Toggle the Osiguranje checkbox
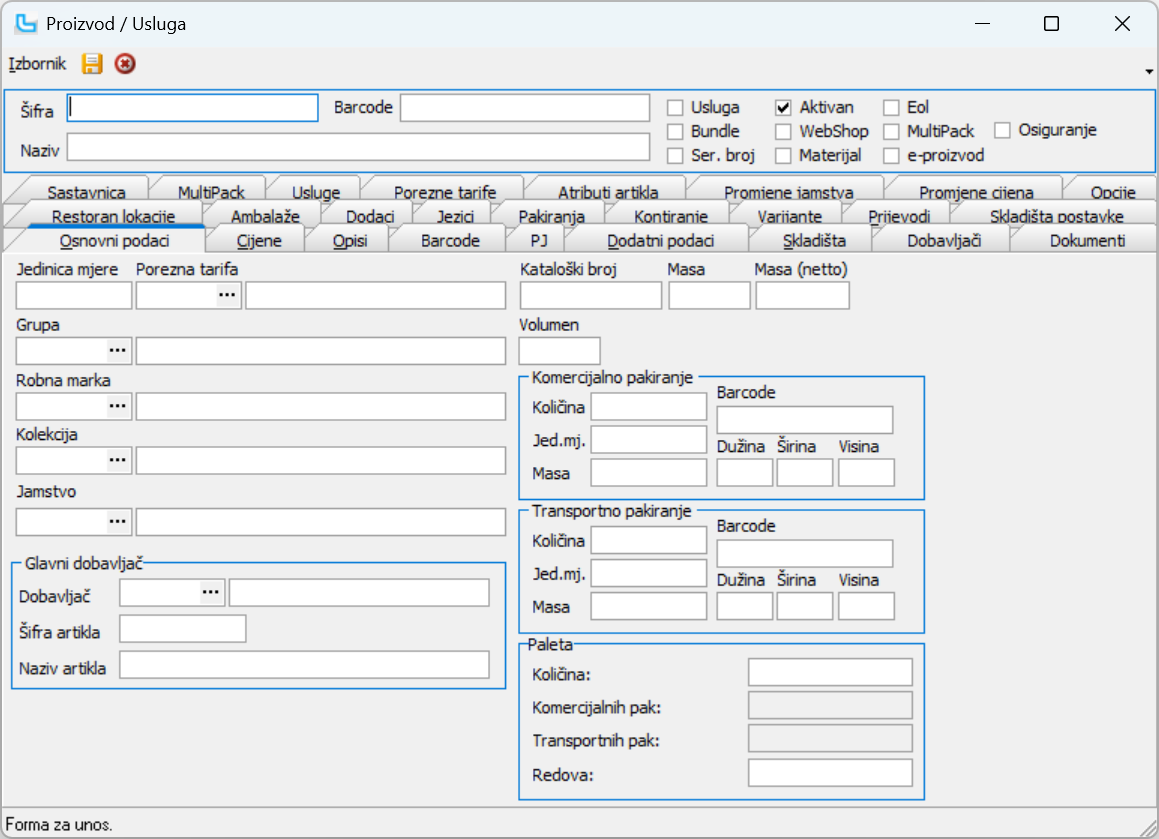The image size is (1159, 839). [x=1003, y=130]
